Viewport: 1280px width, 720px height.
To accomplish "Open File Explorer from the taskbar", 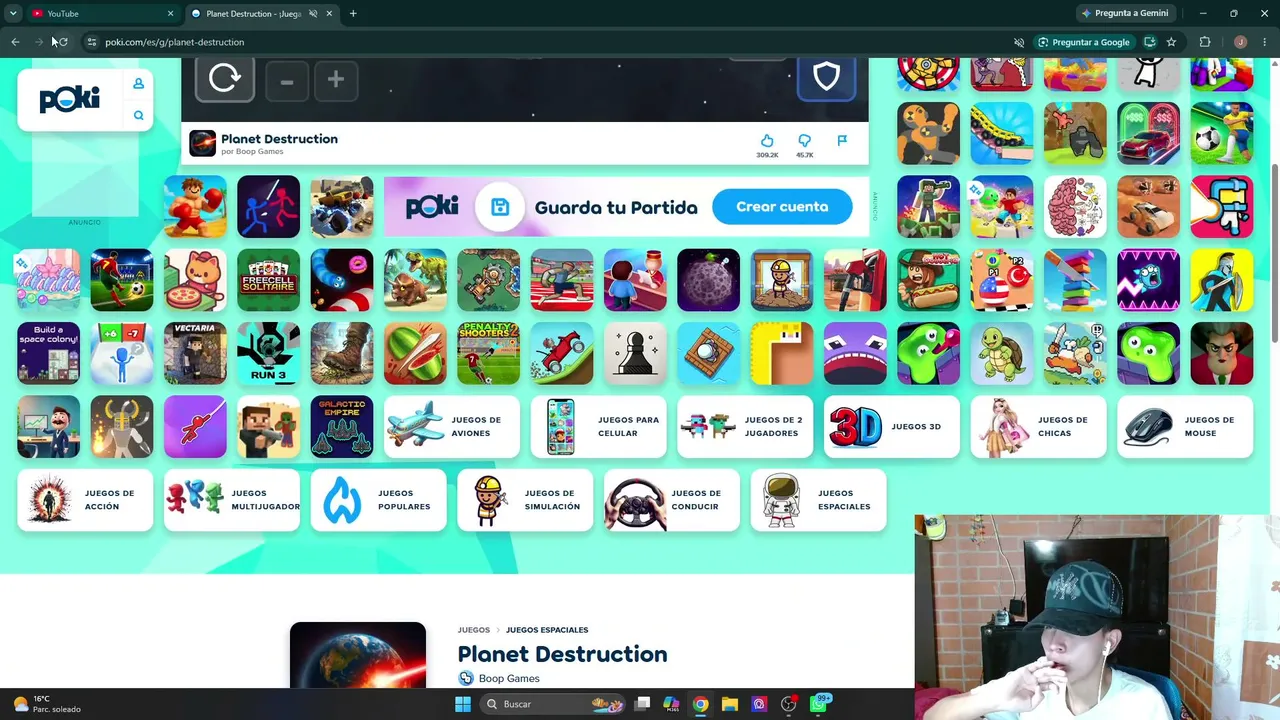I will pyautogui.click(x=729, y=704).
